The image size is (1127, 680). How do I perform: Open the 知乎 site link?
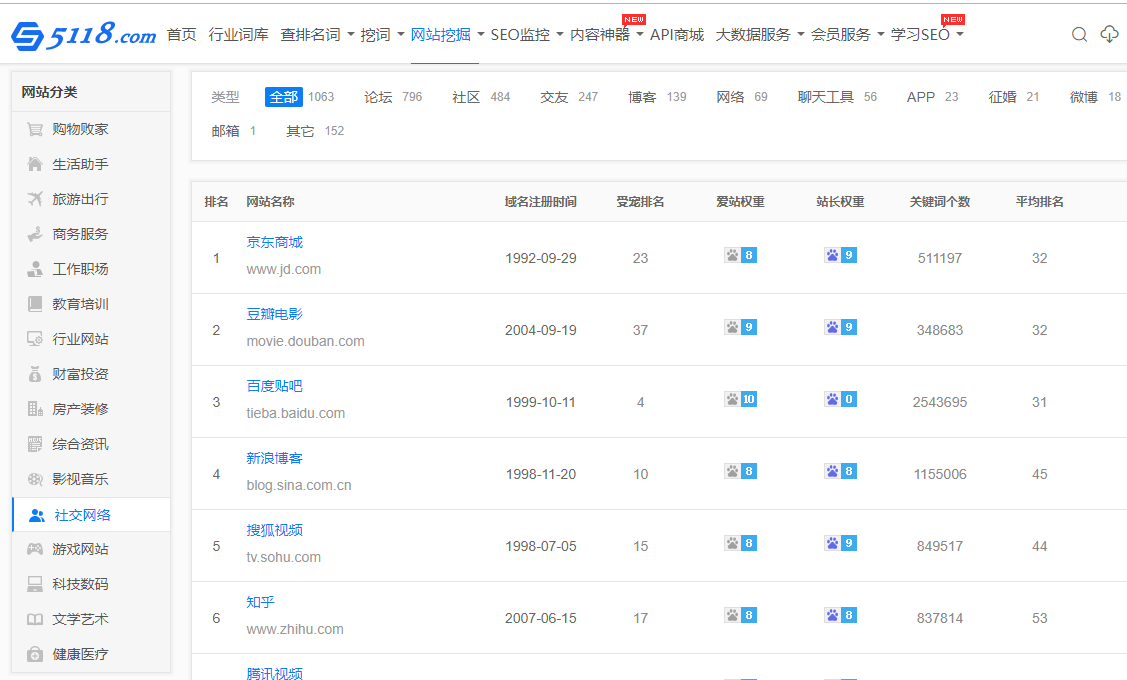coord(260,602)
